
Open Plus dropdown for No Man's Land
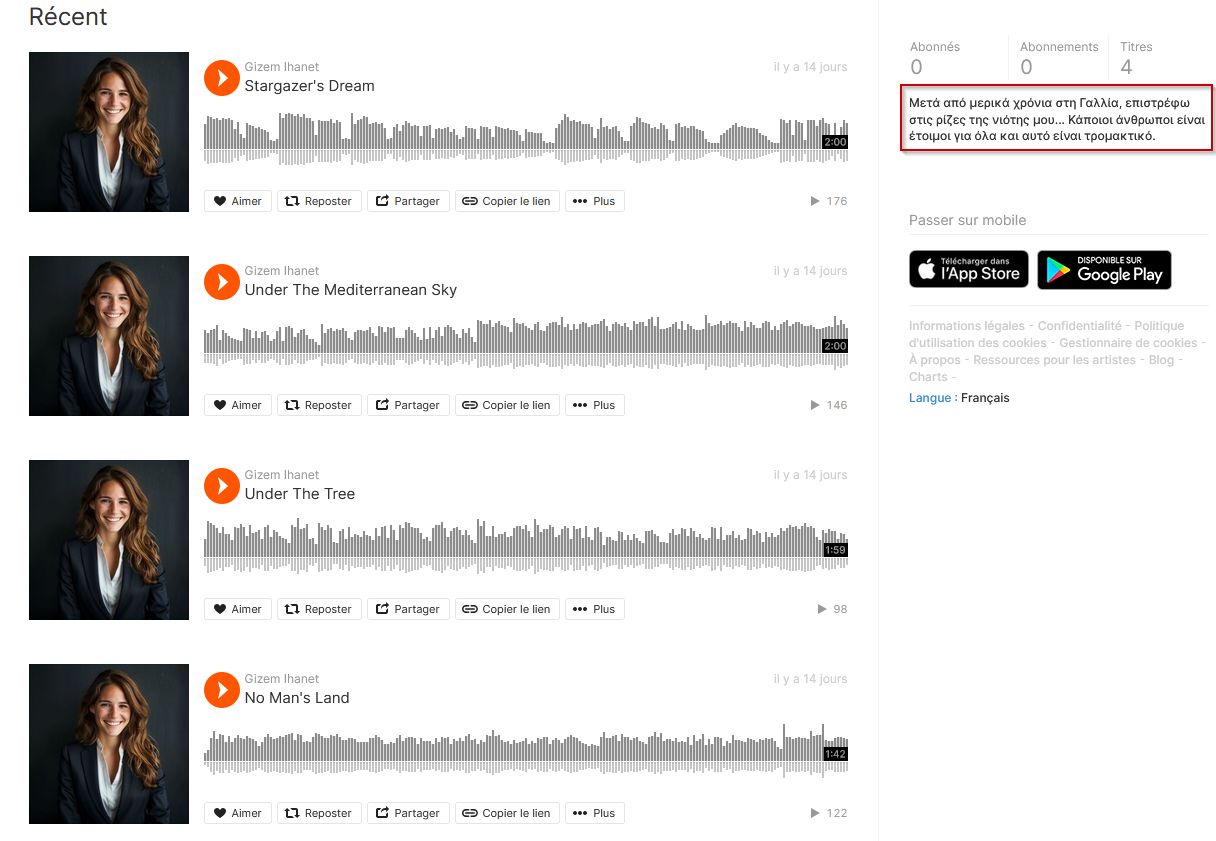tap(595, 813)
